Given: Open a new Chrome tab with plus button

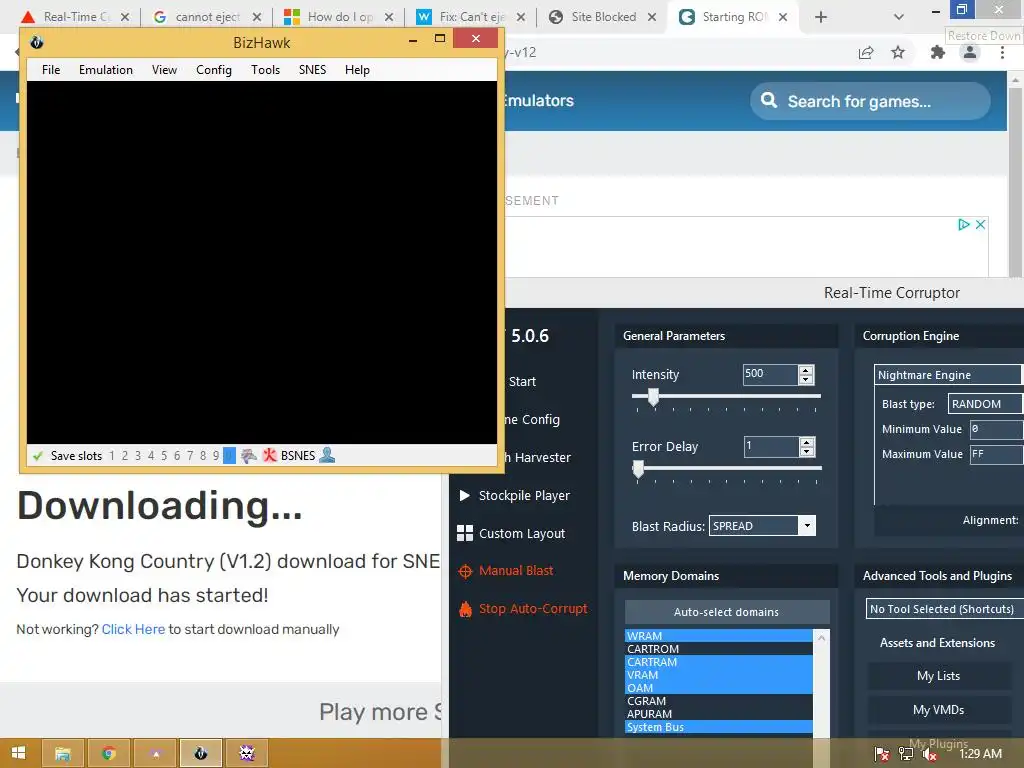Looking at the screenshot, I should [x=821, y=17].
